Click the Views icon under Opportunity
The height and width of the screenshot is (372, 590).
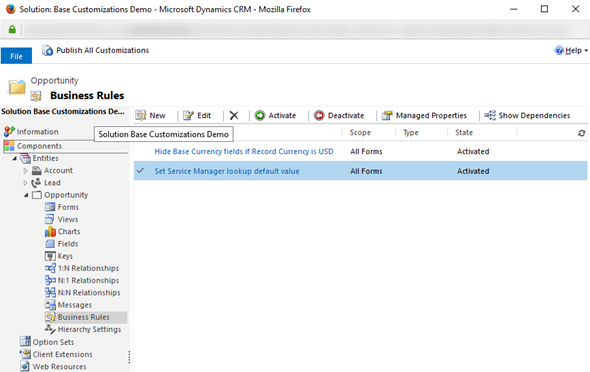click(x=50, y=219)
